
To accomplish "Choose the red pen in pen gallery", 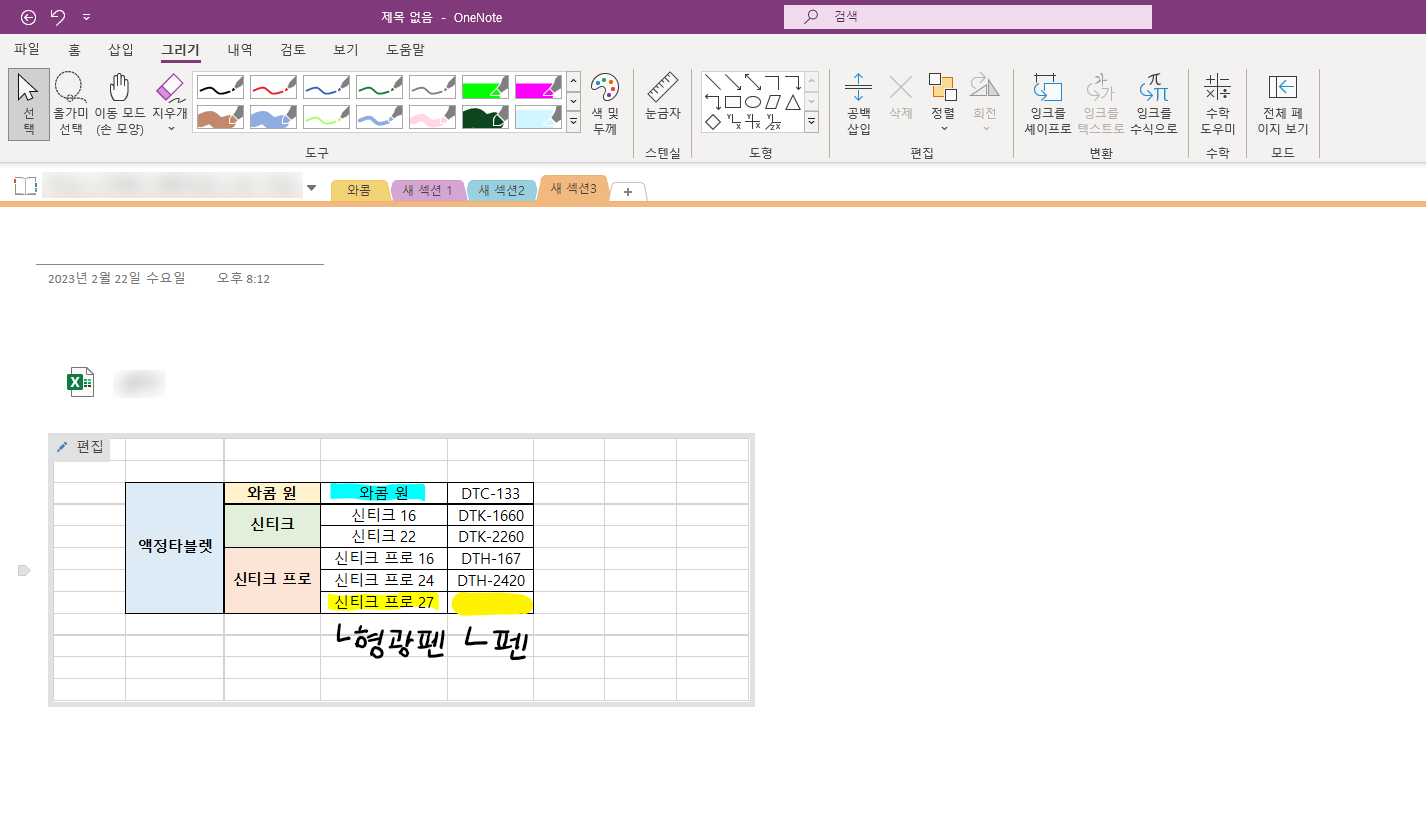I will pos(273,87).
